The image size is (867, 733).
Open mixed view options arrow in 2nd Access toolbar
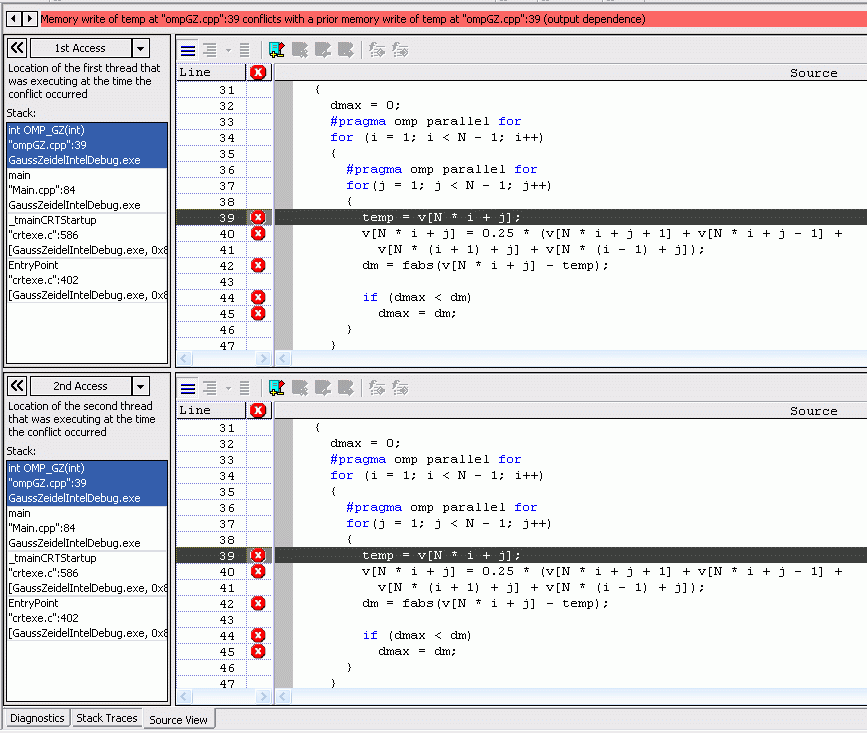pos(228,389)
